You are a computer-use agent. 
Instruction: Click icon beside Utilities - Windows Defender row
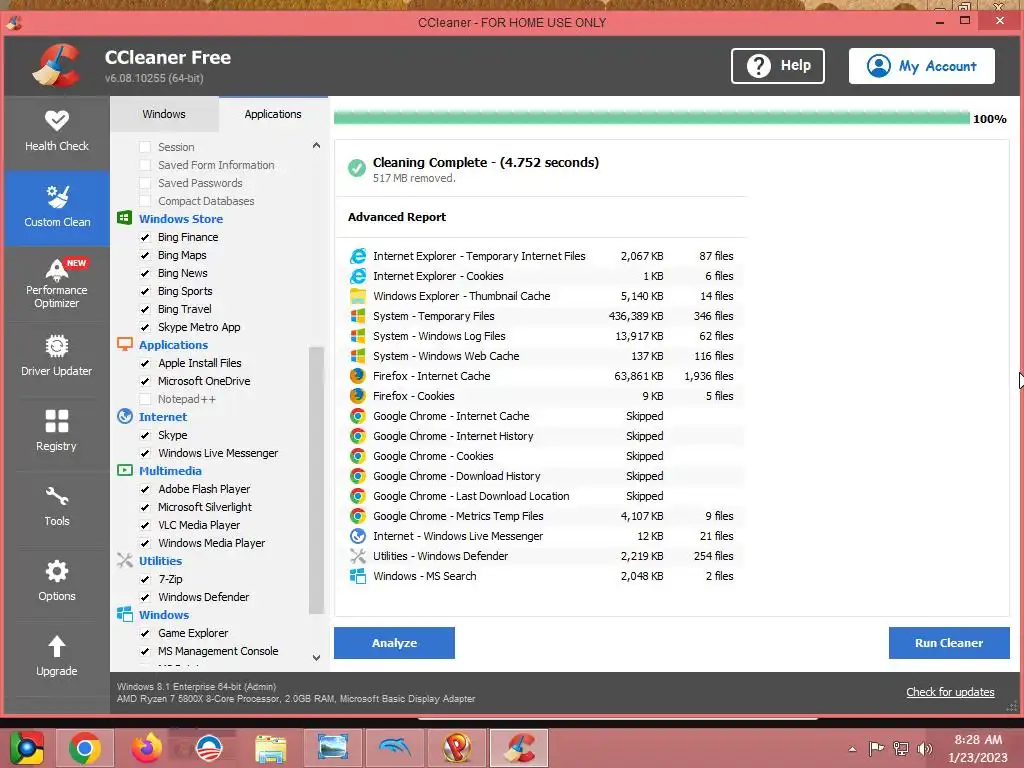[x=357, y=556]
